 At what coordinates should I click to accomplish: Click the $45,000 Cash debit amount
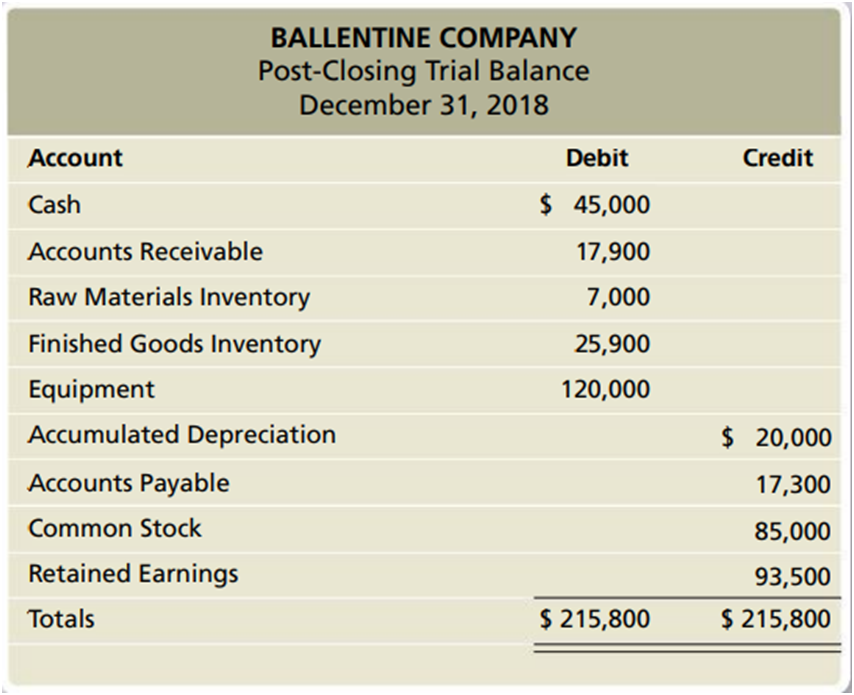pyautogui.click(x=595, y=205)
